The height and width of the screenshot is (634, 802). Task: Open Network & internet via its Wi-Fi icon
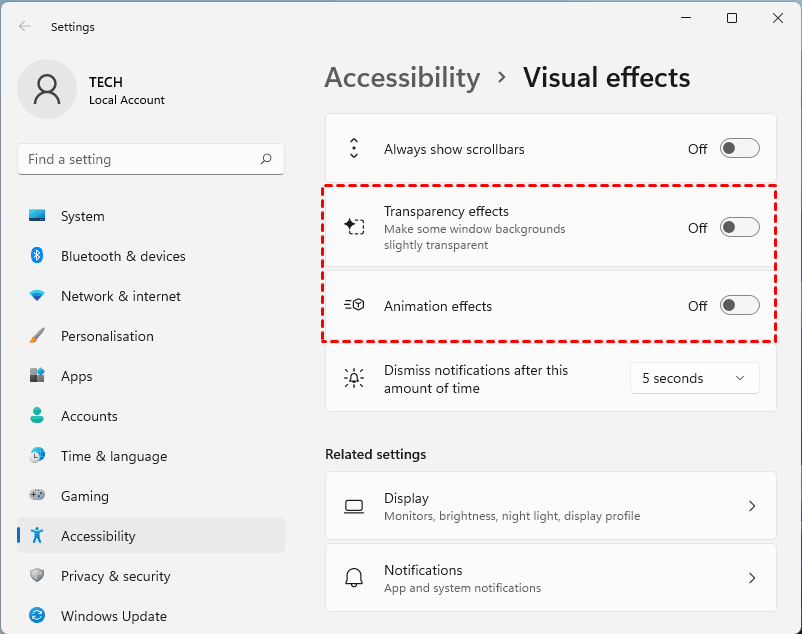click(37, 296)
